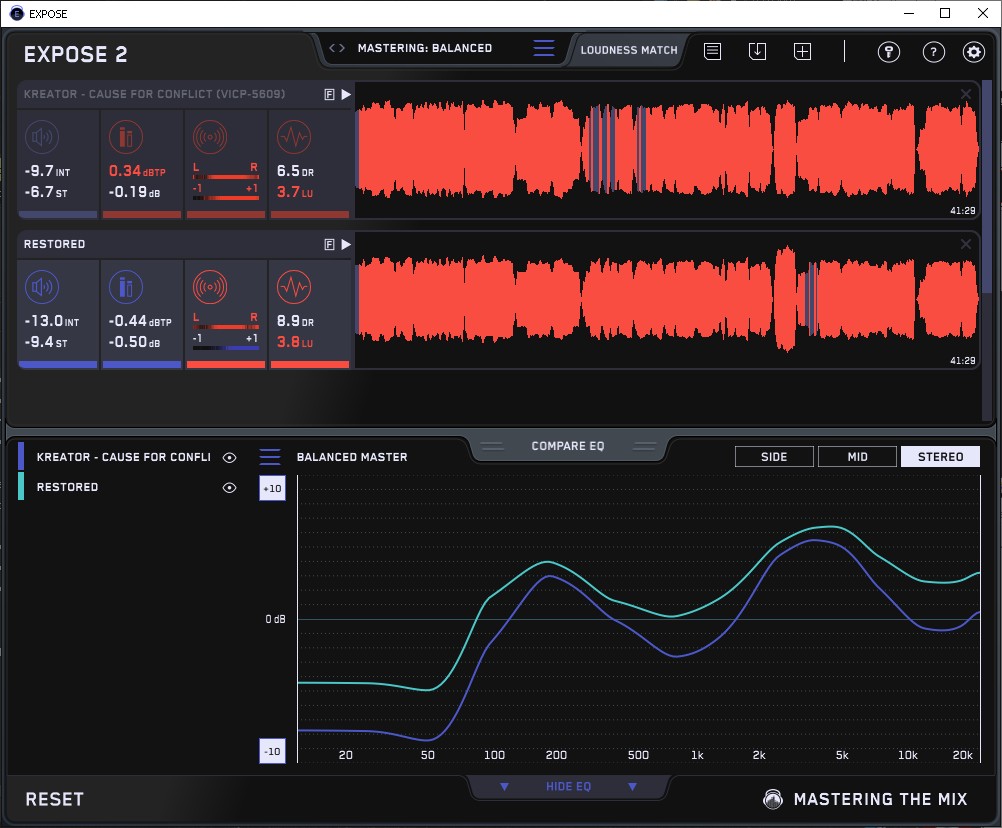Viewport: 1002px width, 828px height.
Task: Click the dynamic range icon of the Kreator track
Action: tap(293, 137)
